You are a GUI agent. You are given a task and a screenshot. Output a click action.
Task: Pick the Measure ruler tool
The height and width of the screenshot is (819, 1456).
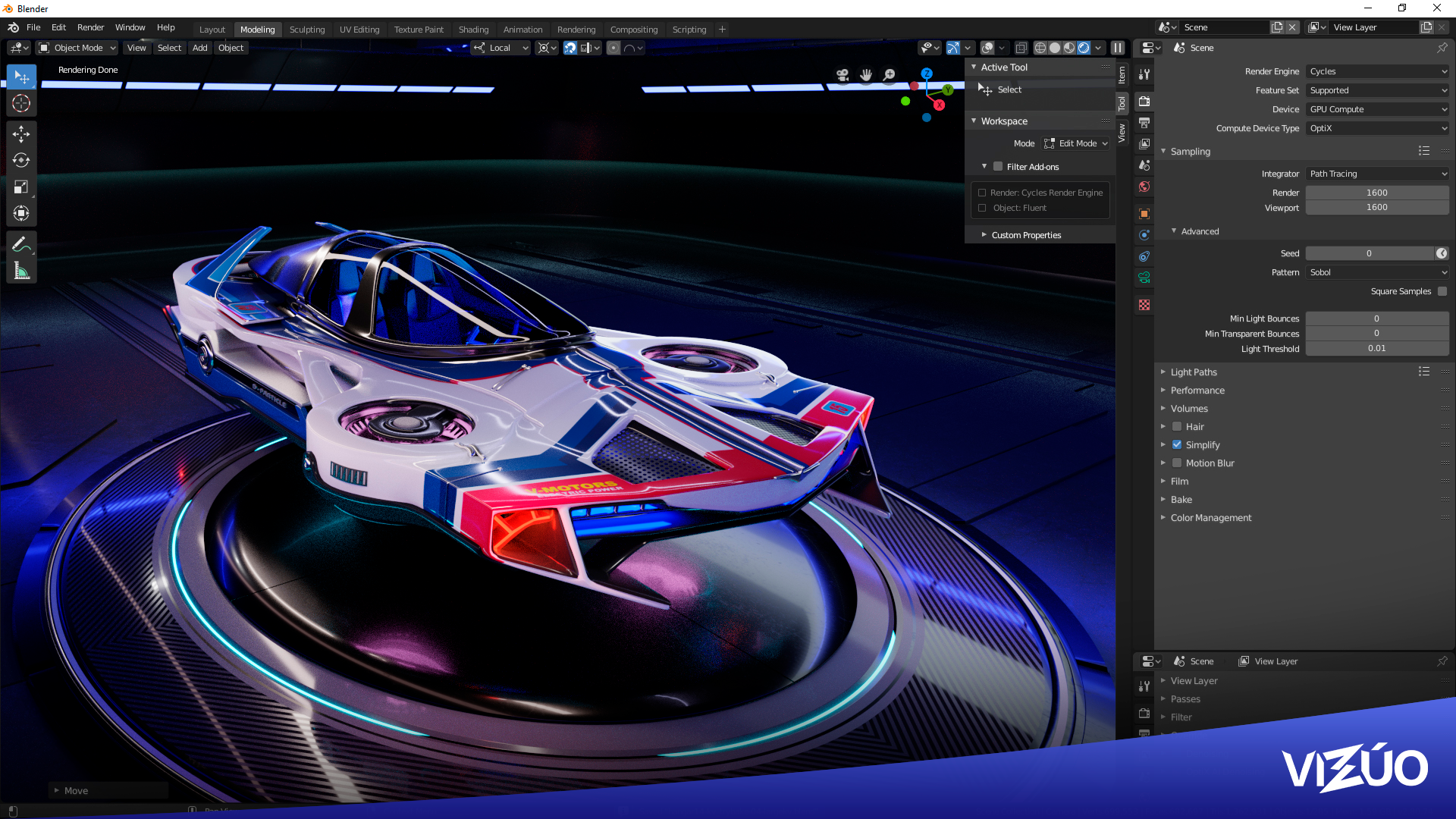21,271
